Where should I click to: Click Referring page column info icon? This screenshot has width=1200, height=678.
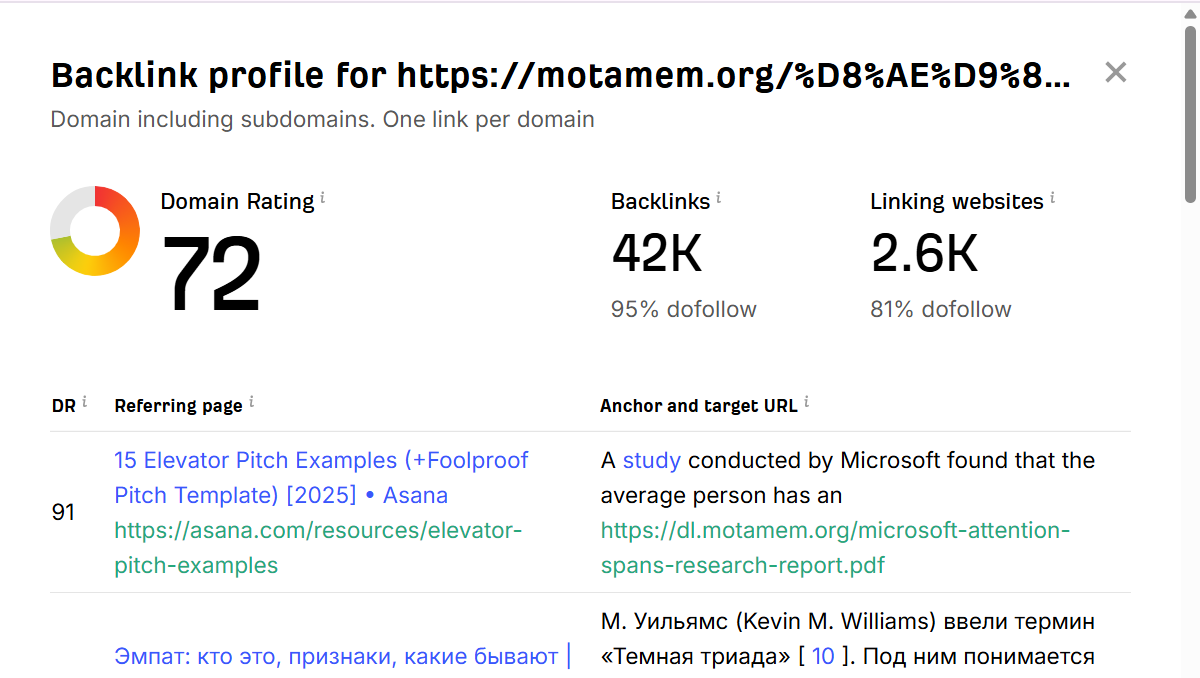(x=251, y=402)
